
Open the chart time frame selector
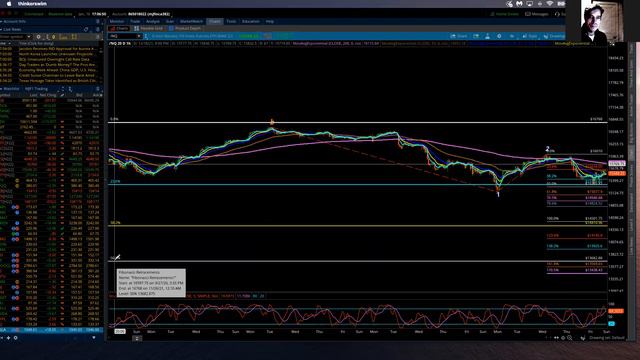(512, 36)
